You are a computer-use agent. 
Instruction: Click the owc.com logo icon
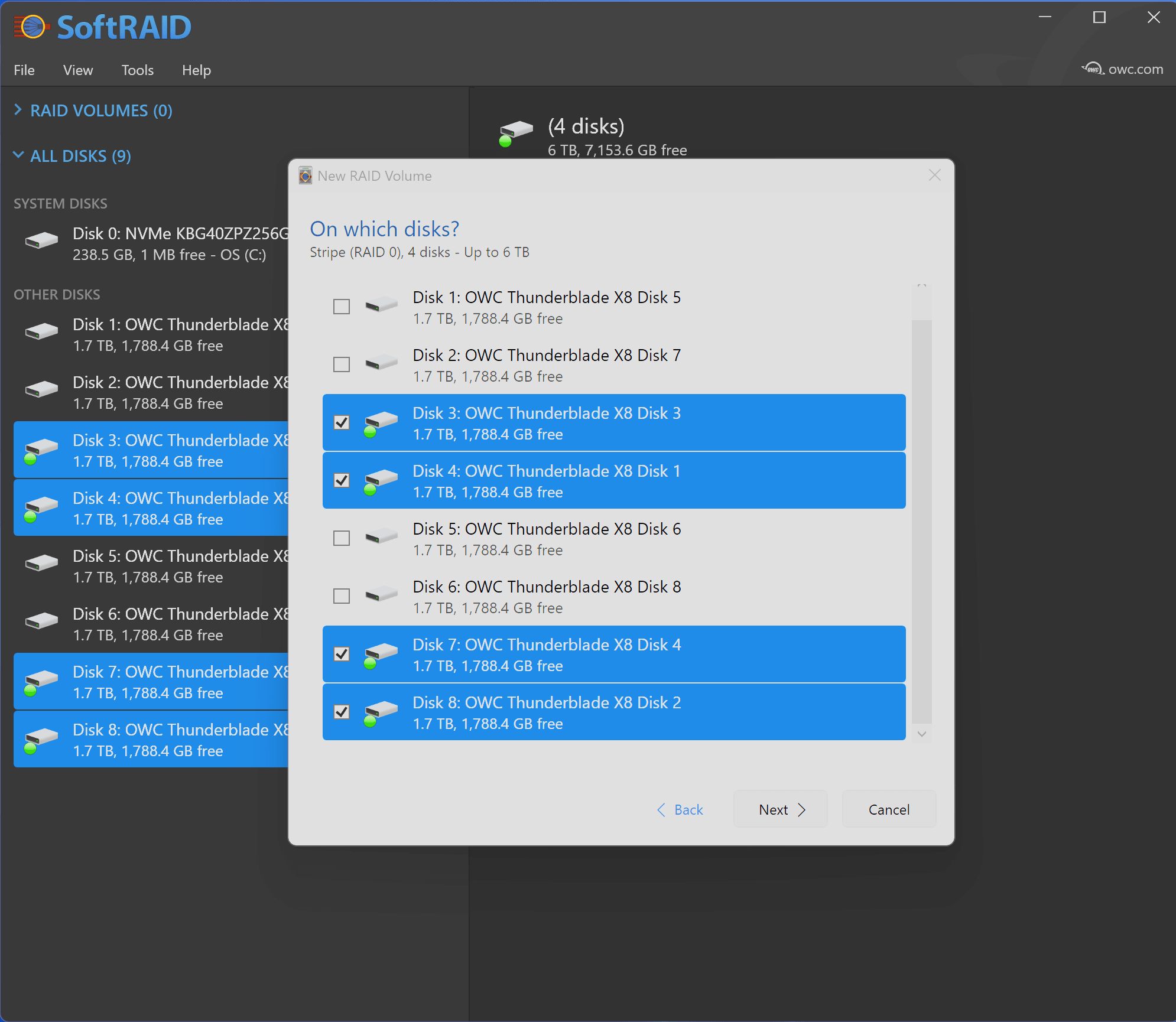[x=1093, y=69]
